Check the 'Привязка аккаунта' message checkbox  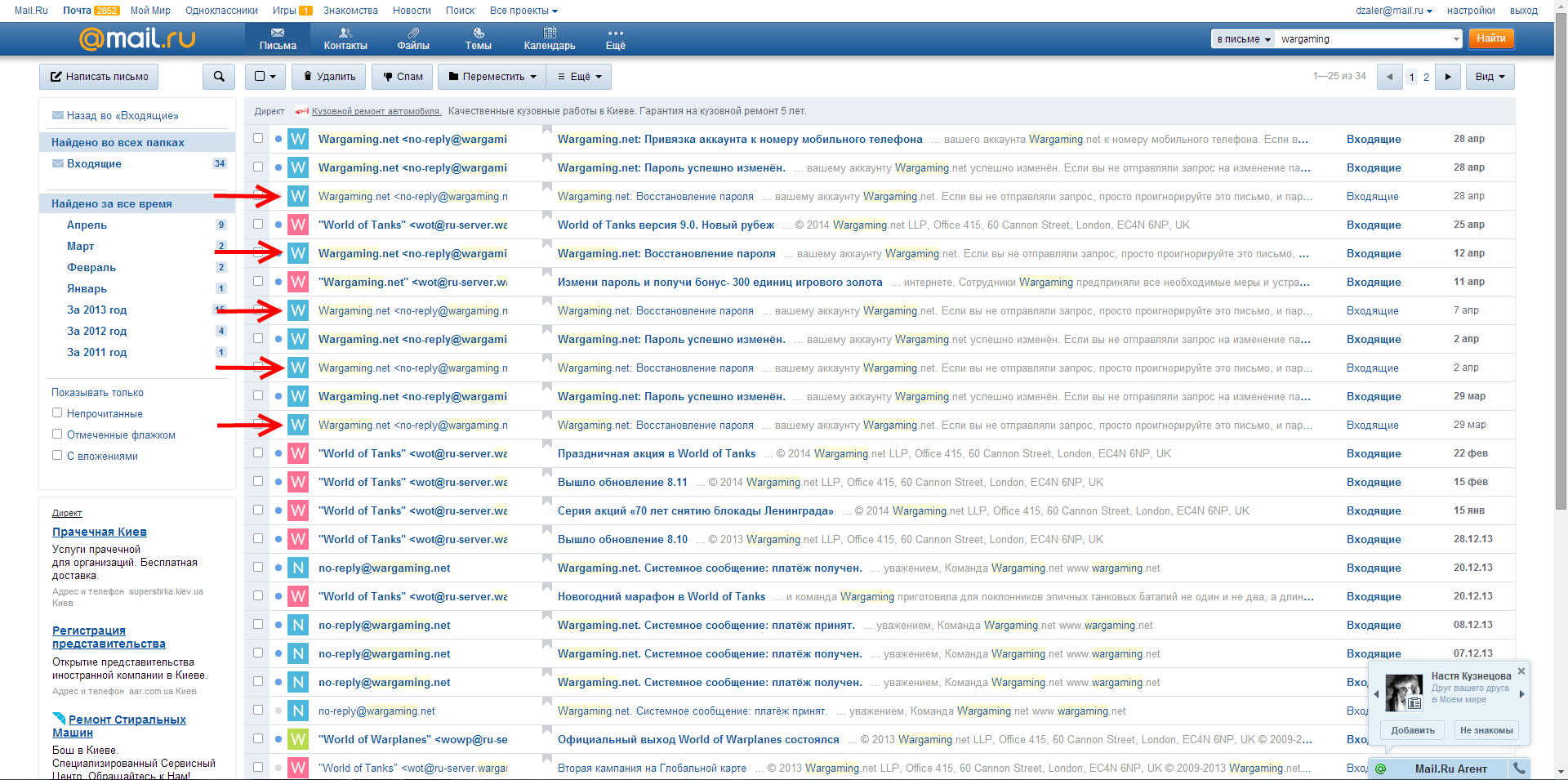(x=258, y=138)
